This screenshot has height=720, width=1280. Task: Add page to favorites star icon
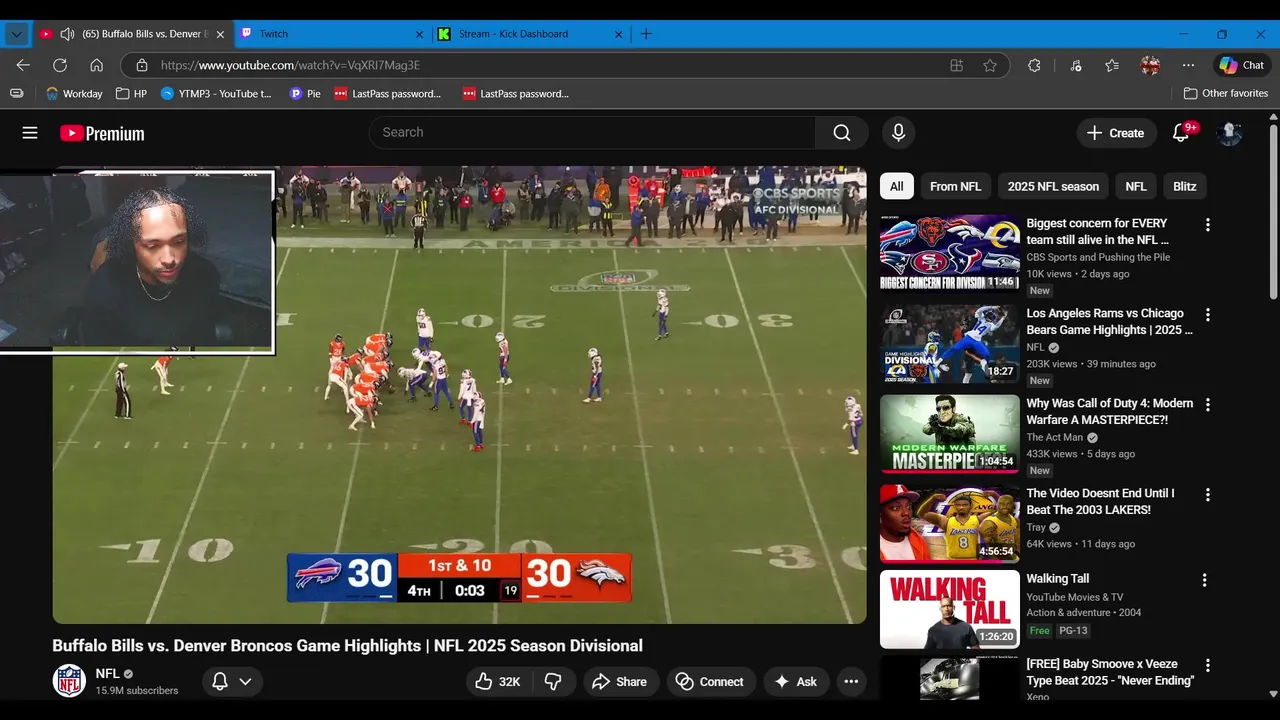[990, 65]
